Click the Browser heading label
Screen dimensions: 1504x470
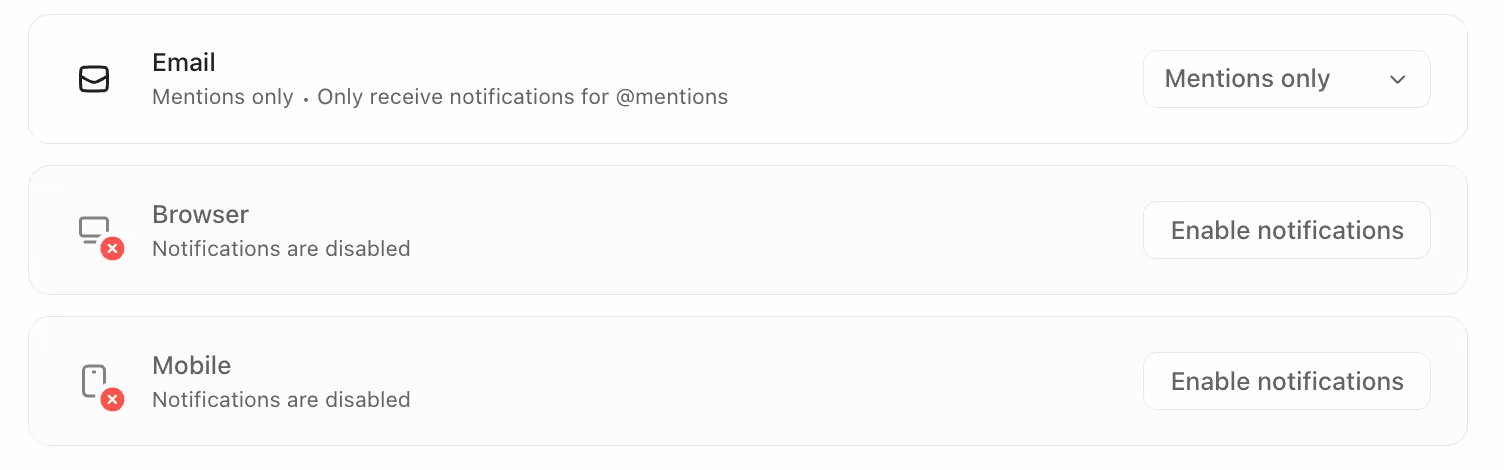200,214
